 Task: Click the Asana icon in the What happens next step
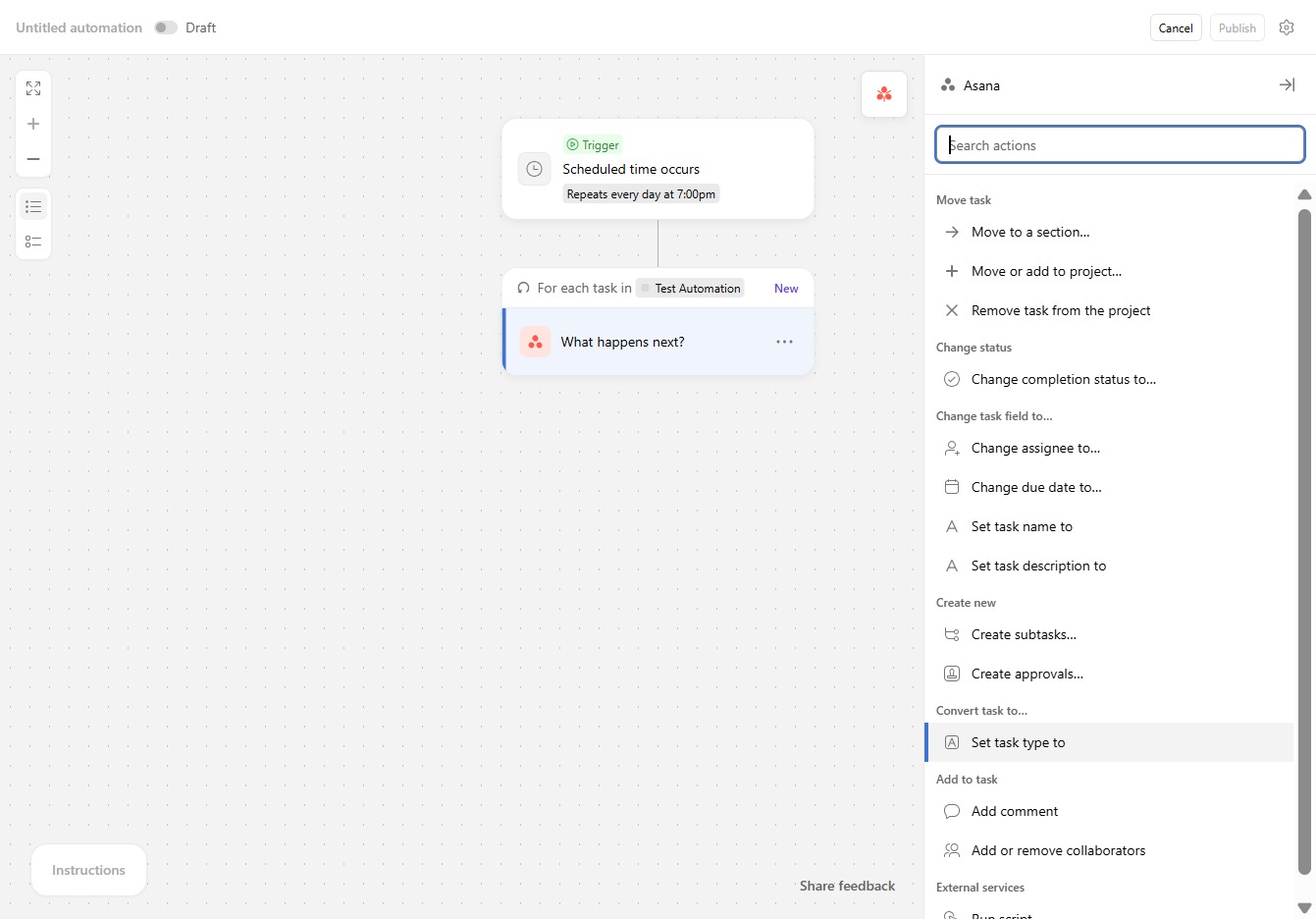click(536, 342)
